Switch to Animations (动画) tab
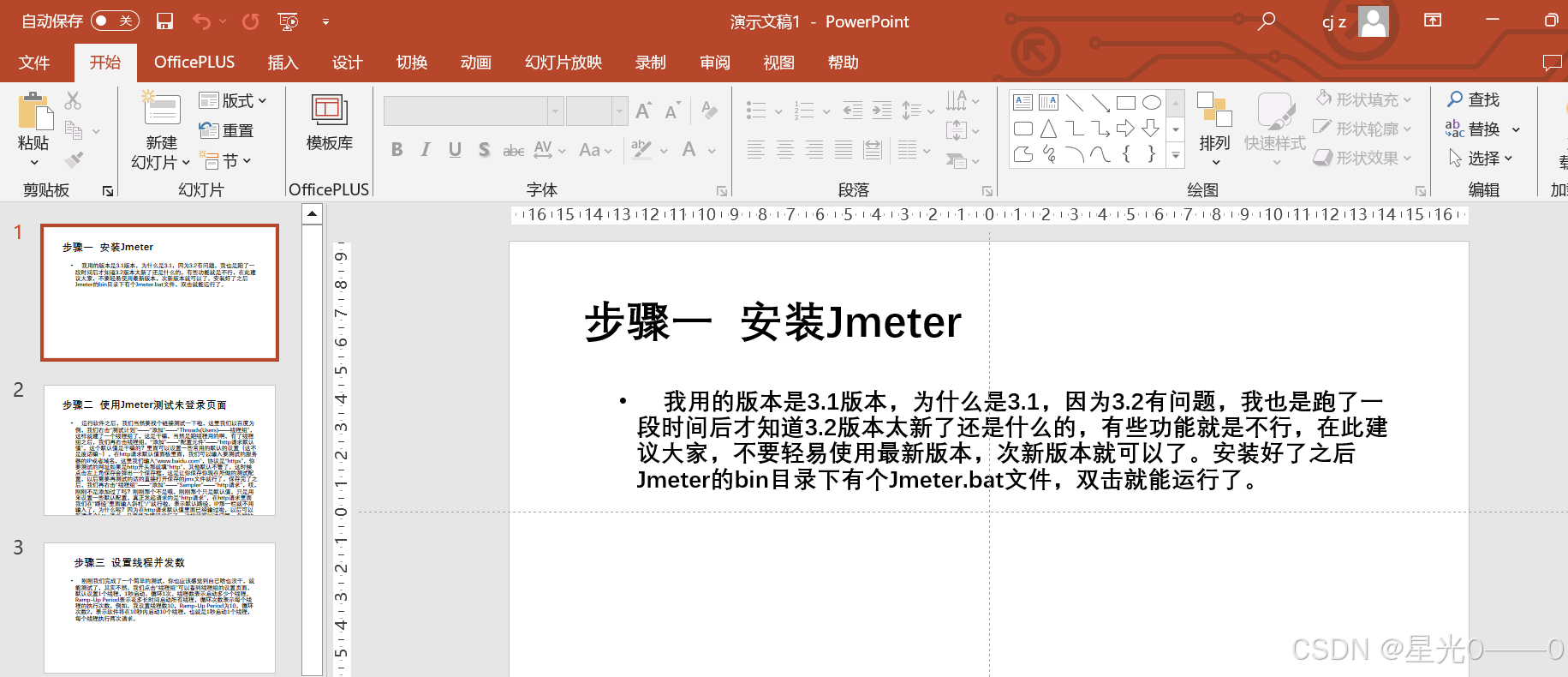This screenshot has width=1568, height=677. coord(475,63)
